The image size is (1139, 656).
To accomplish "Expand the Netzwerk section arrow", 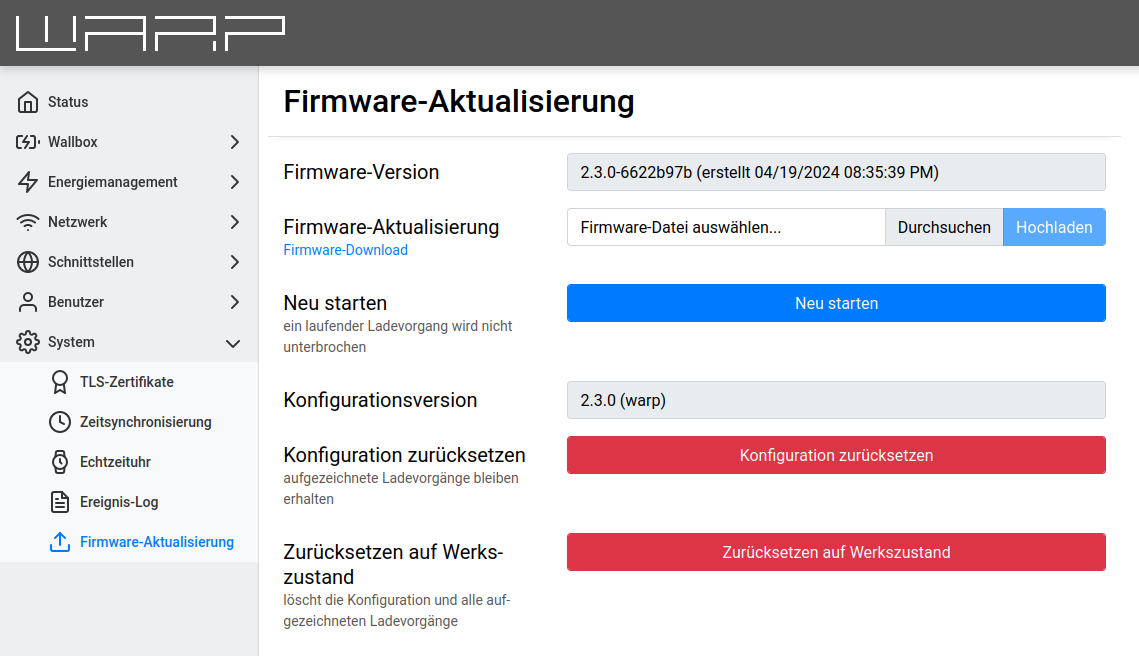I will point(234,222).
